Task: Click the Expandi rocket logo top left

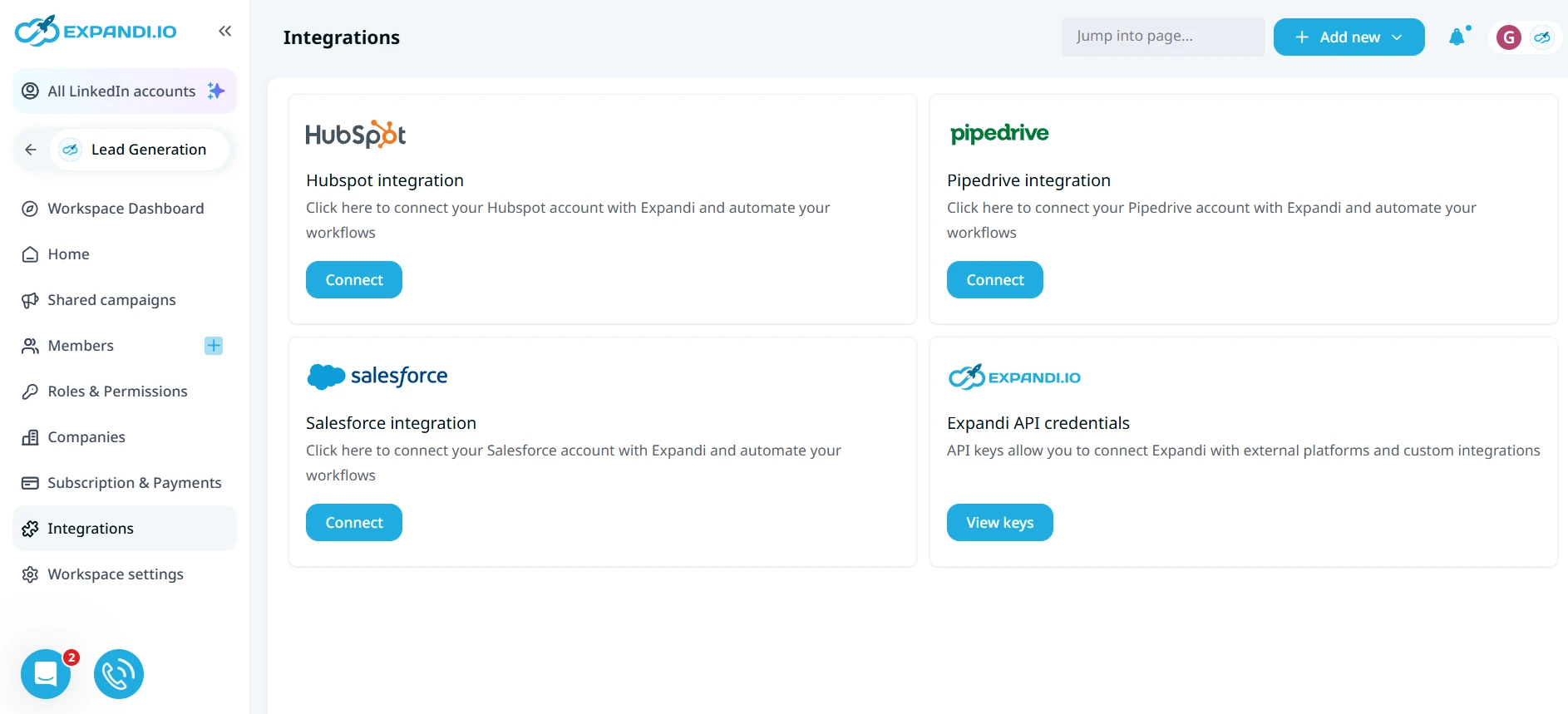Action: coord(37,31)
